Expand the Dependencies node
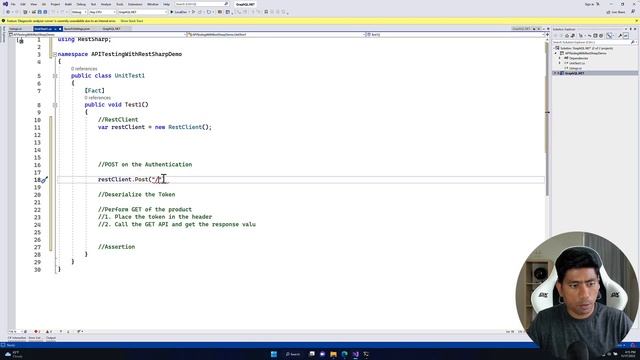This screenshot has height=360, width=640. point(559,58)
